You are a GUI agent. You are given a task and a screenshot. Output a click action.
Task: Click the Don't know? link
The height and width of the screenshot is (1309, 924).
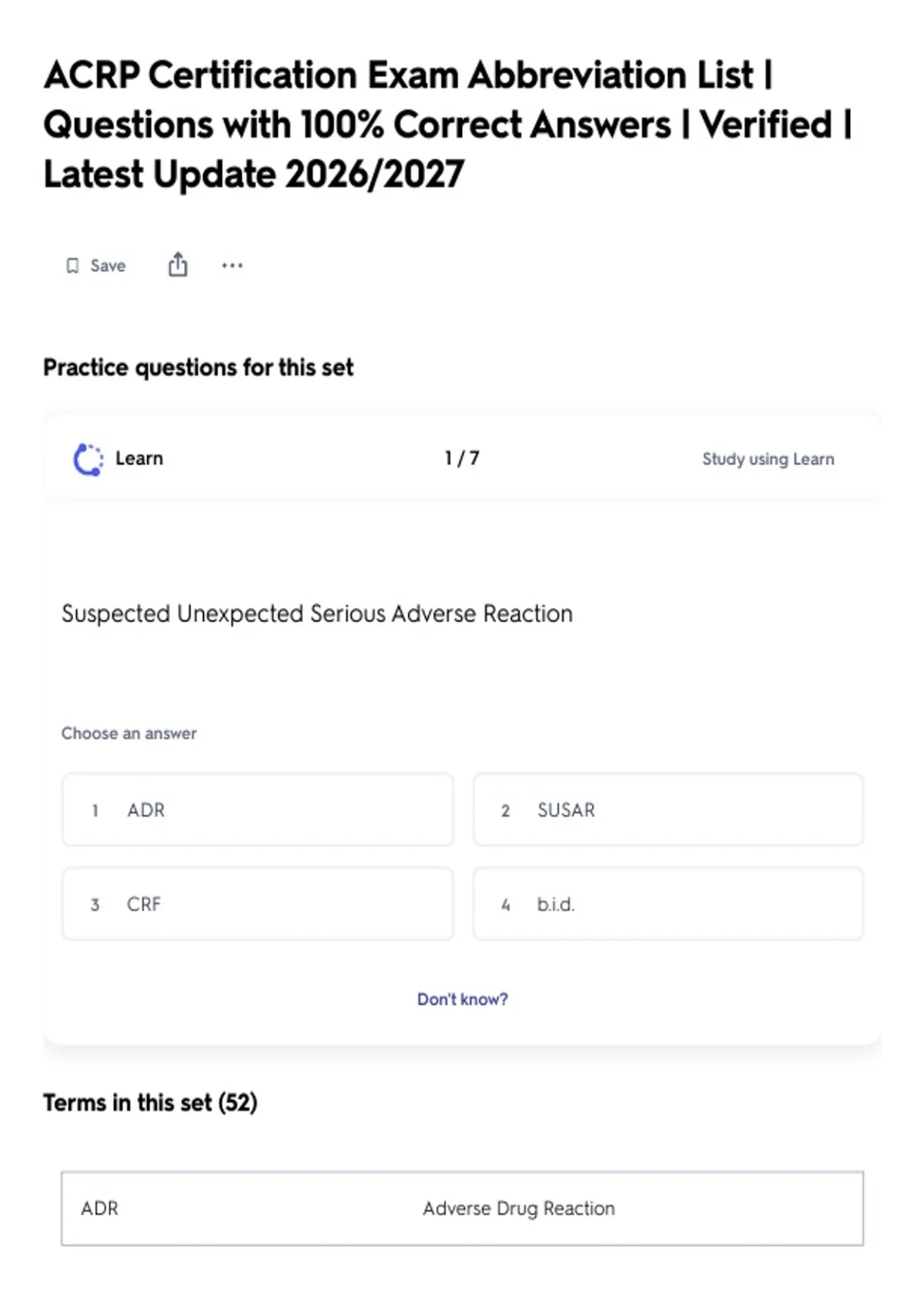tap(462, 999)
